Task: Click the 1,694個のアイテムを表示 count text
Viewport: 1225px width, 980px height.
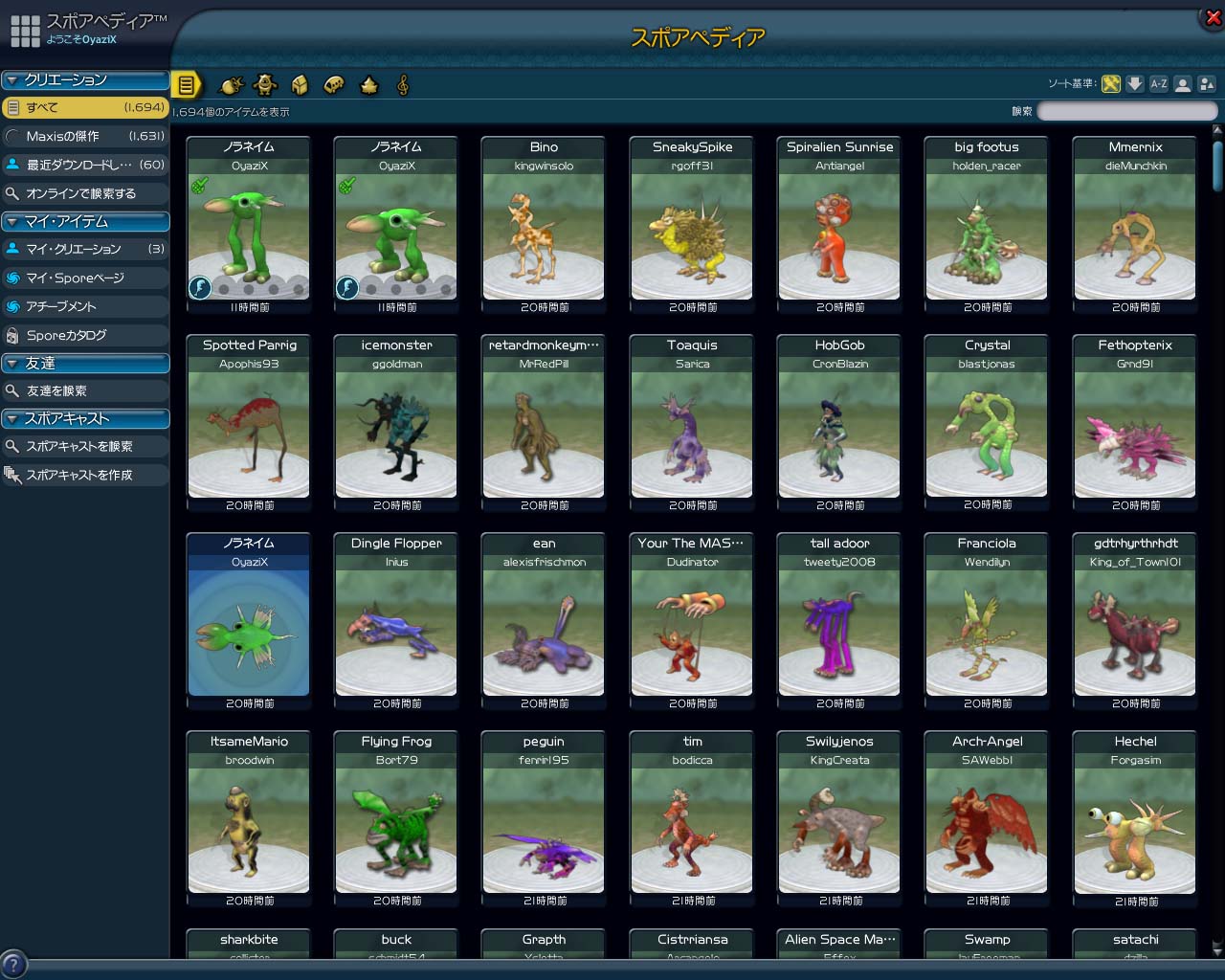Action: pos(231,112)
